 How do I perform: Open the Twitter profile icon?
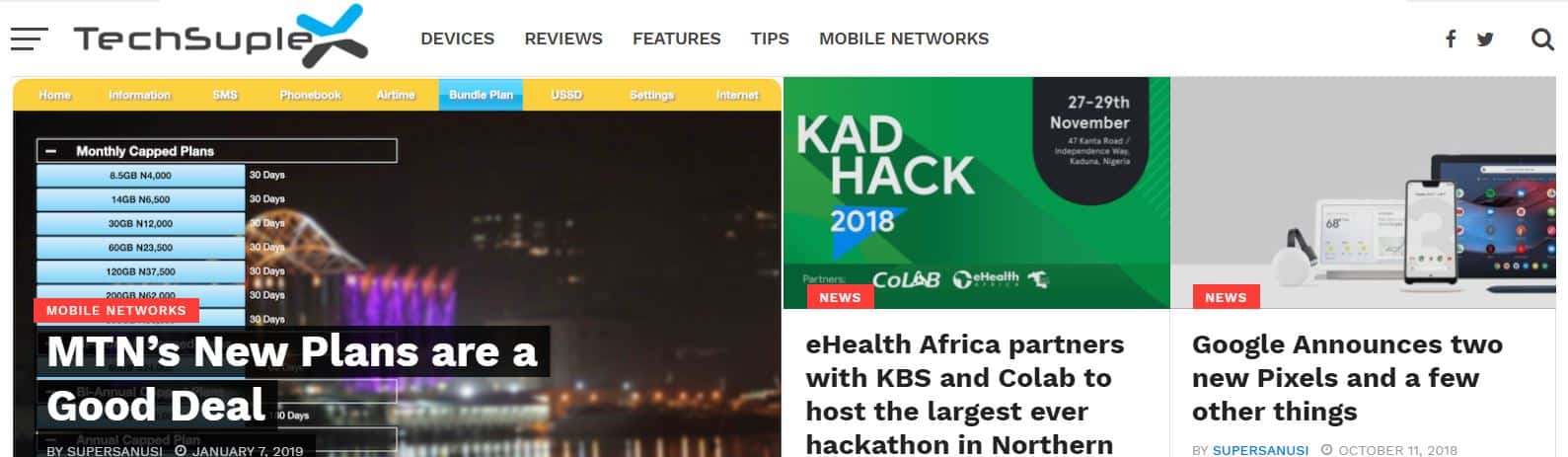(x=1485, y=39)
